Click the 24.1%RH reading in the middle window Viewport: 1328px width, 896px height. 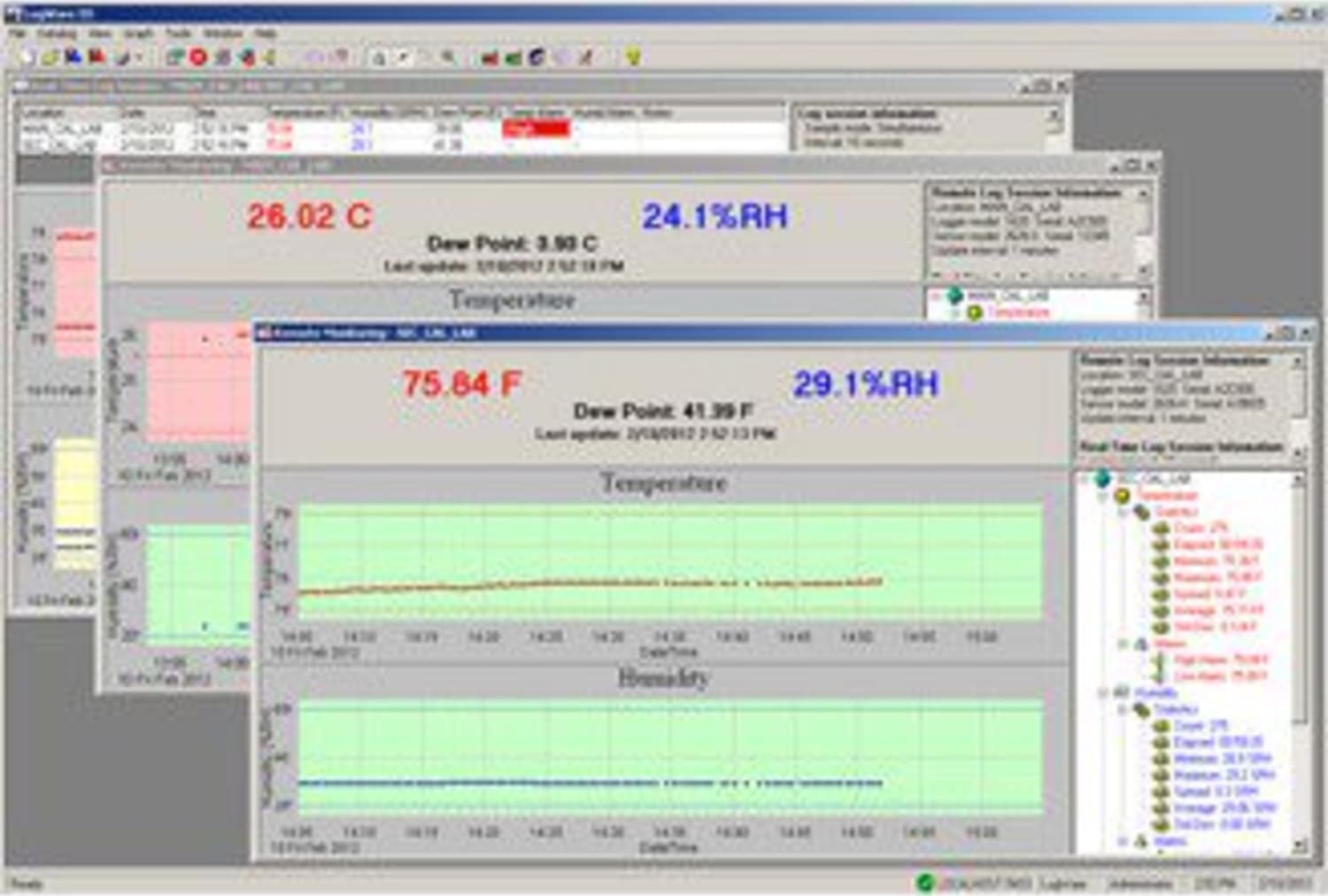(x=714, y=216)
